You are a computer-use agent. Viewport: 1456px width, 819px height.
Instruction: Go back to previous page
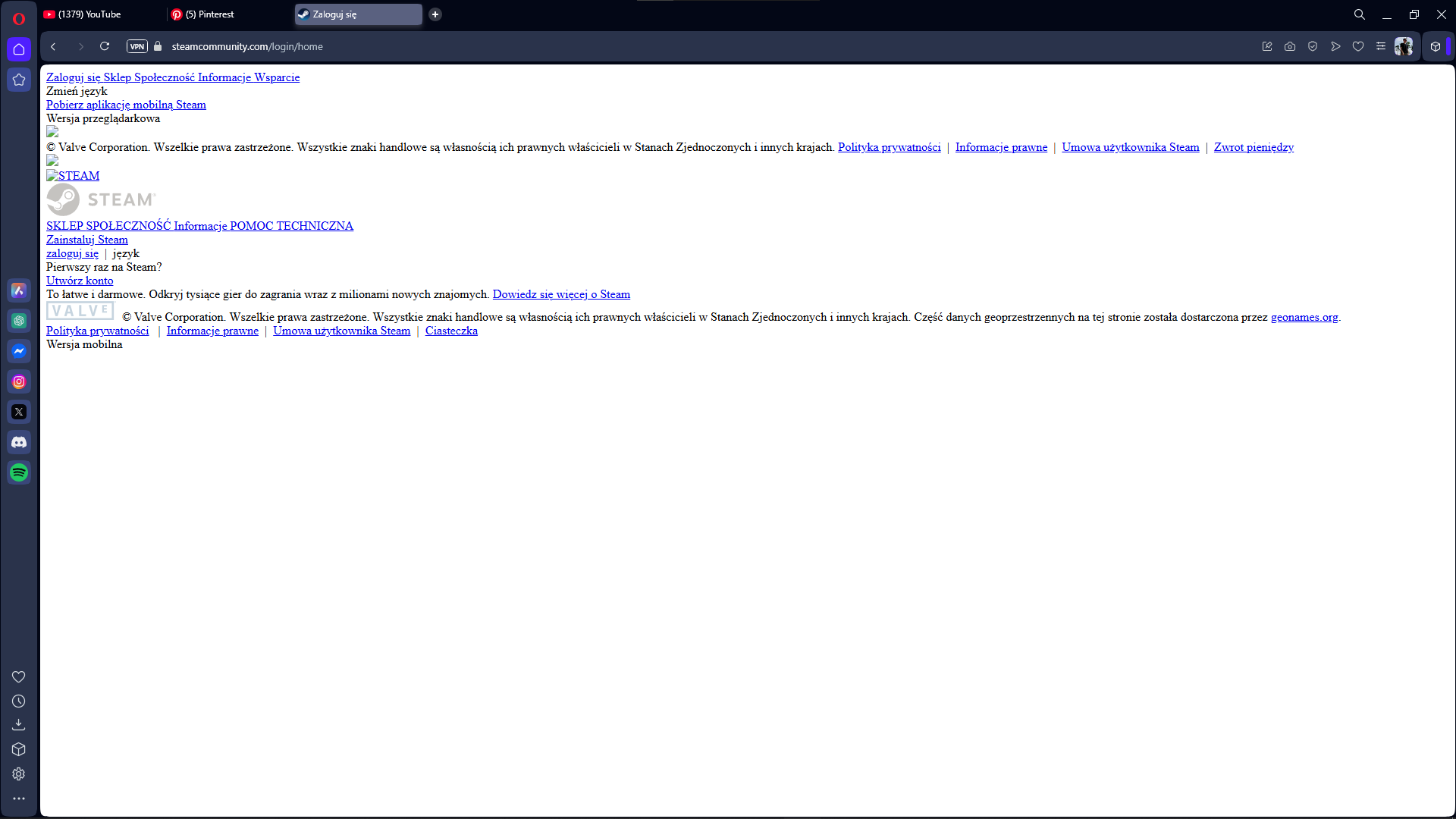click(x=53, y=46)
